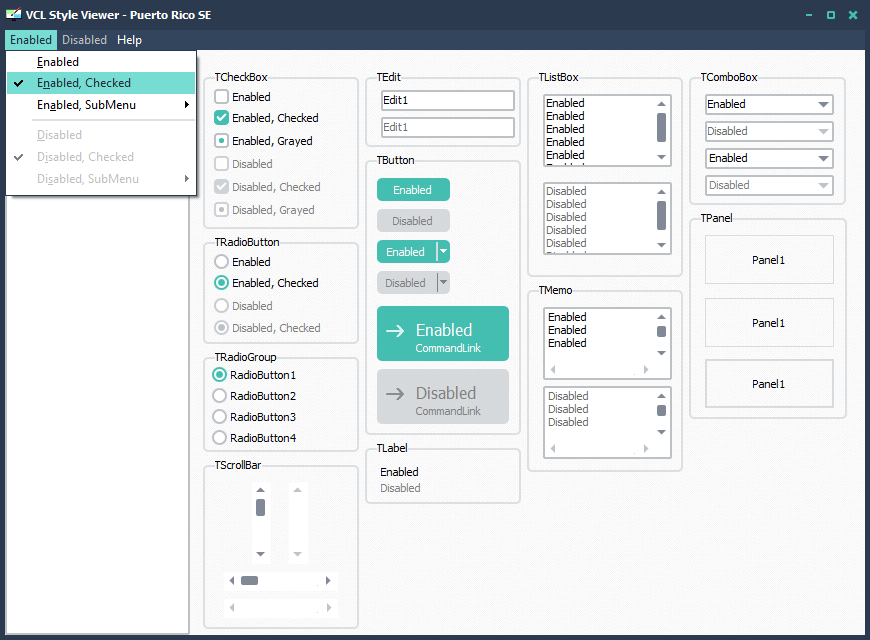Click the top Panel1 in TPanel

tap(769, 260)
